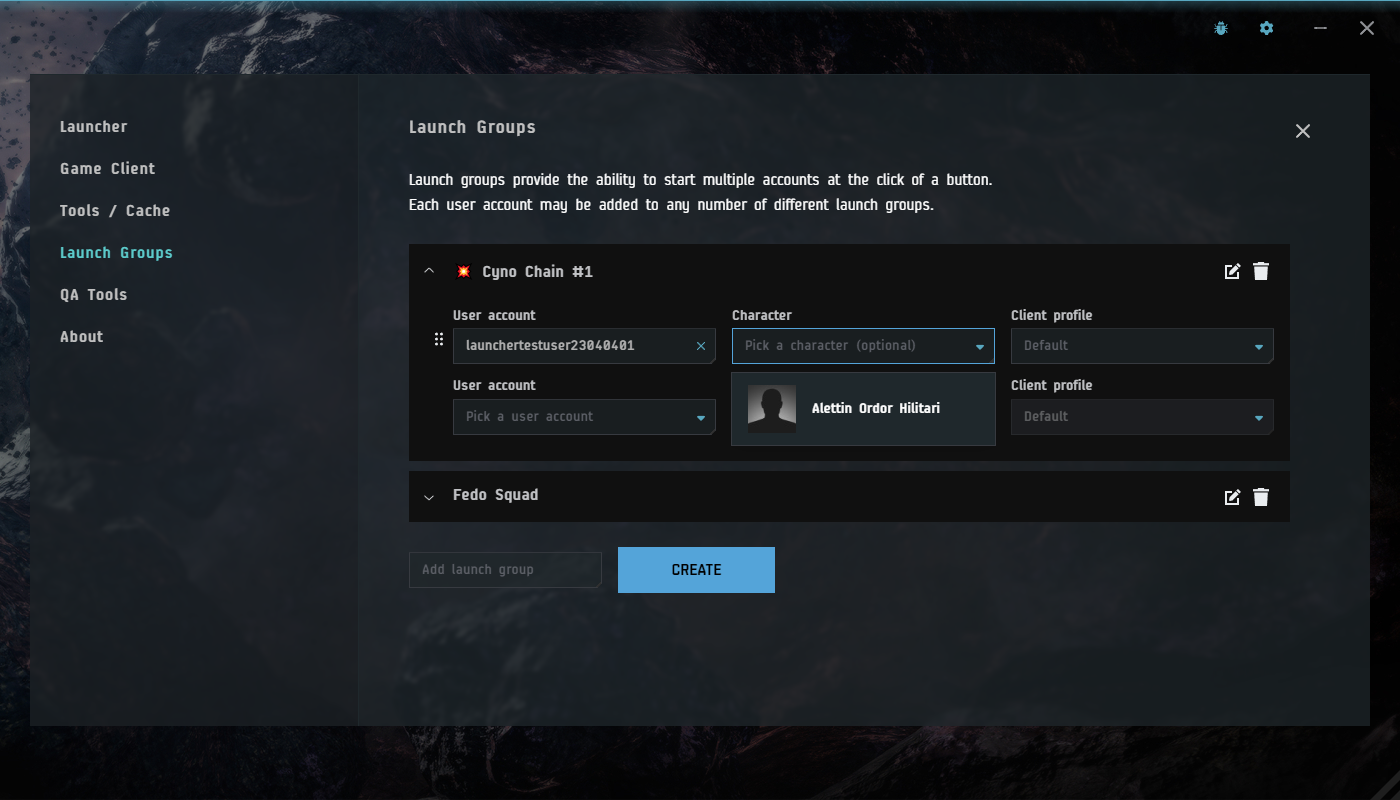Image resolution: width=1400 pixels, height=800 pixels.
Task: Open the Pick a user account dropdown
Action: pos(584,417)
